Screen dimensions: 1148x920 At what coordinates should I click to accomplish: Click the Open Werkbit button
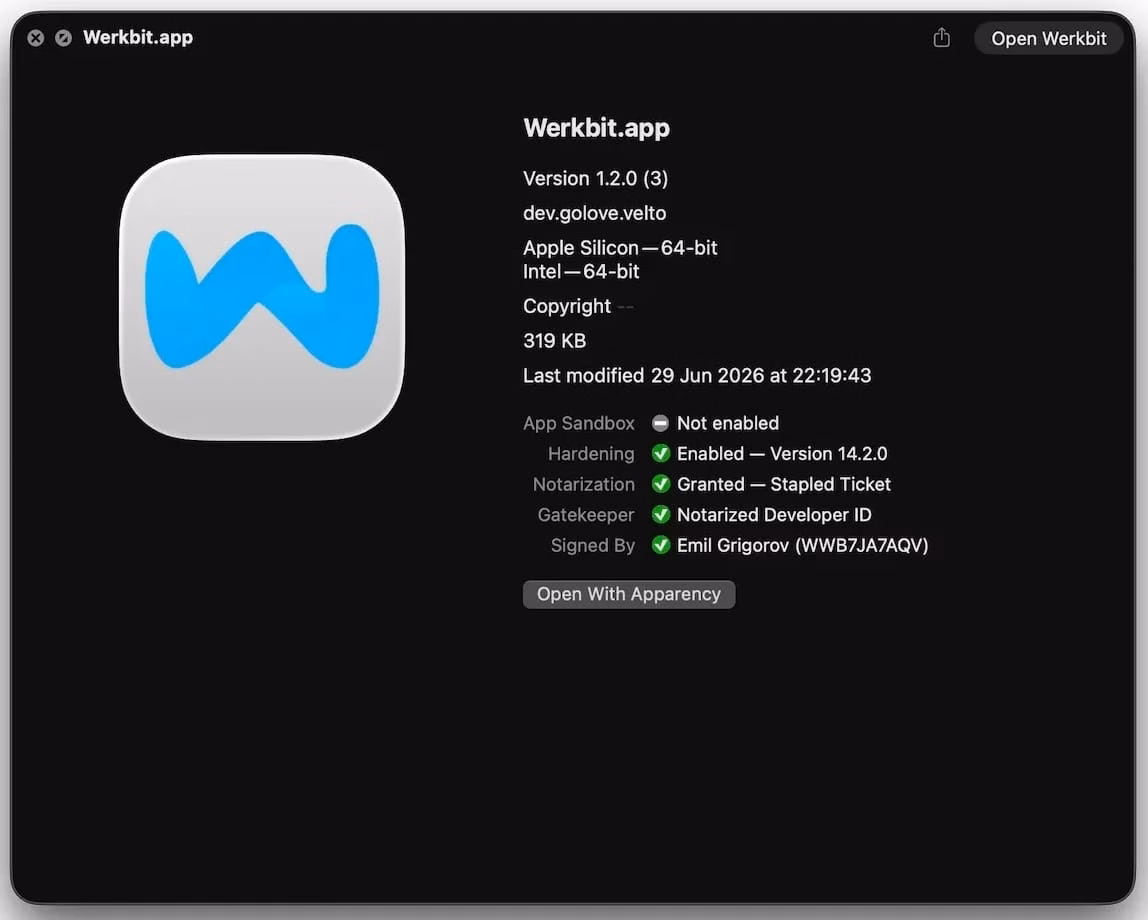pos(1048,38)
